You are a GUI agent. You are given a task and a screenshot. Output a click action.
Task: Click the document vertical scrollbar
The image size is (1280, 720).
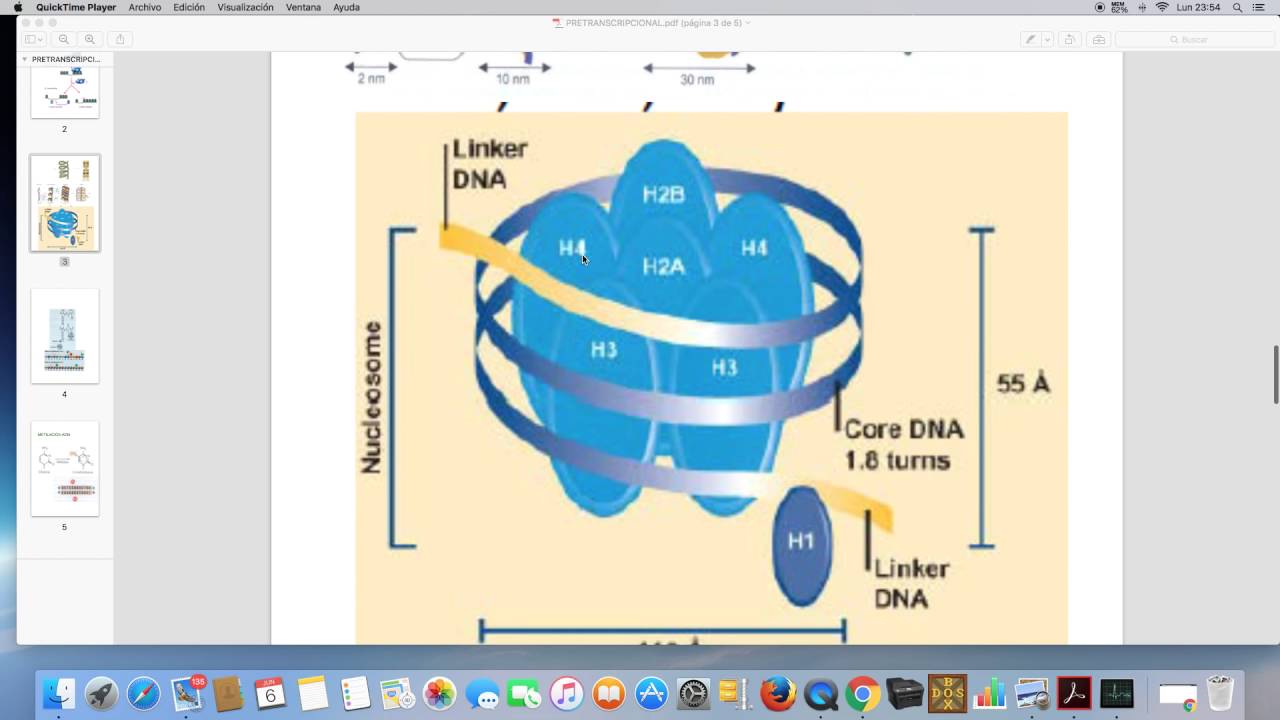(x=1275, y=375)
